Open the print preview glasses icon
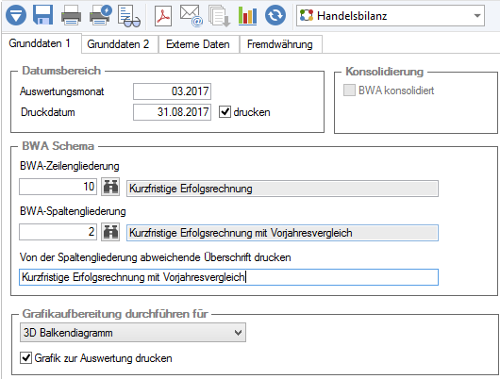The width and height of the screenshot is (500, 379). pyautogui.click(x=129, y=16)
